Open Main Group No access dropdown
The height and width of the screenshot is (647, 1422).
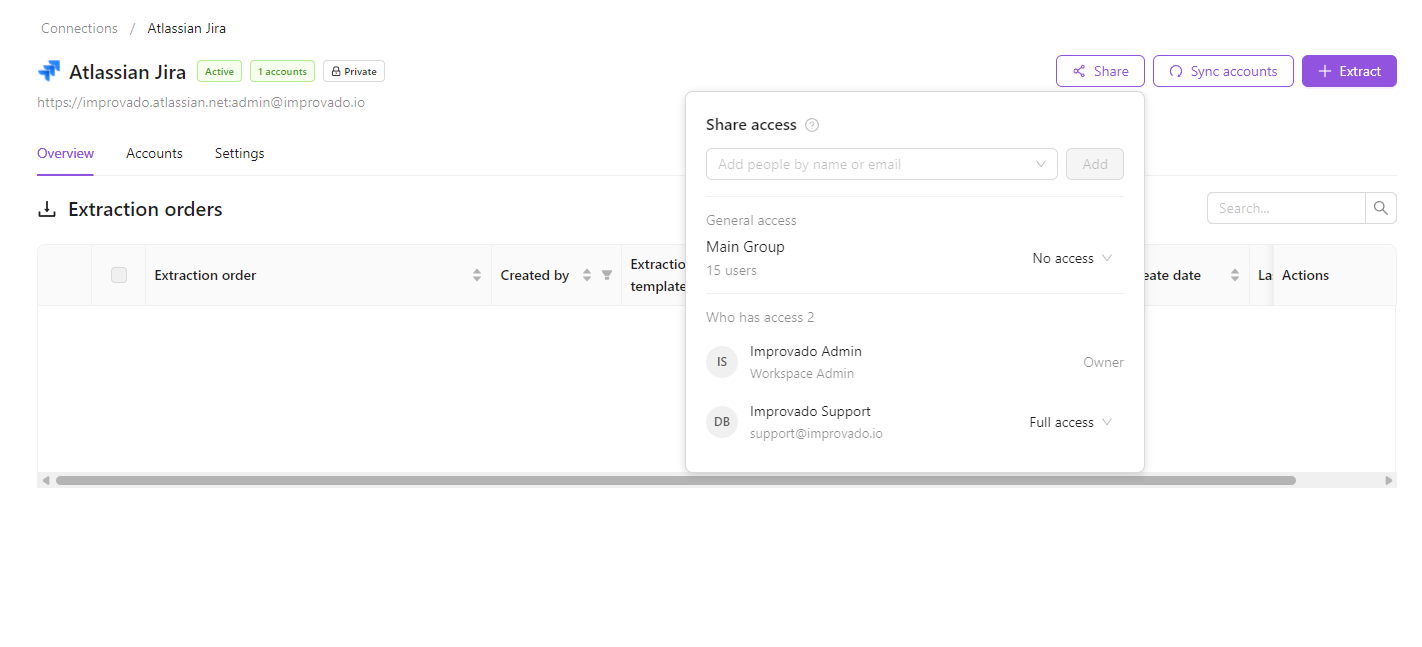[x=1072, y=258]
